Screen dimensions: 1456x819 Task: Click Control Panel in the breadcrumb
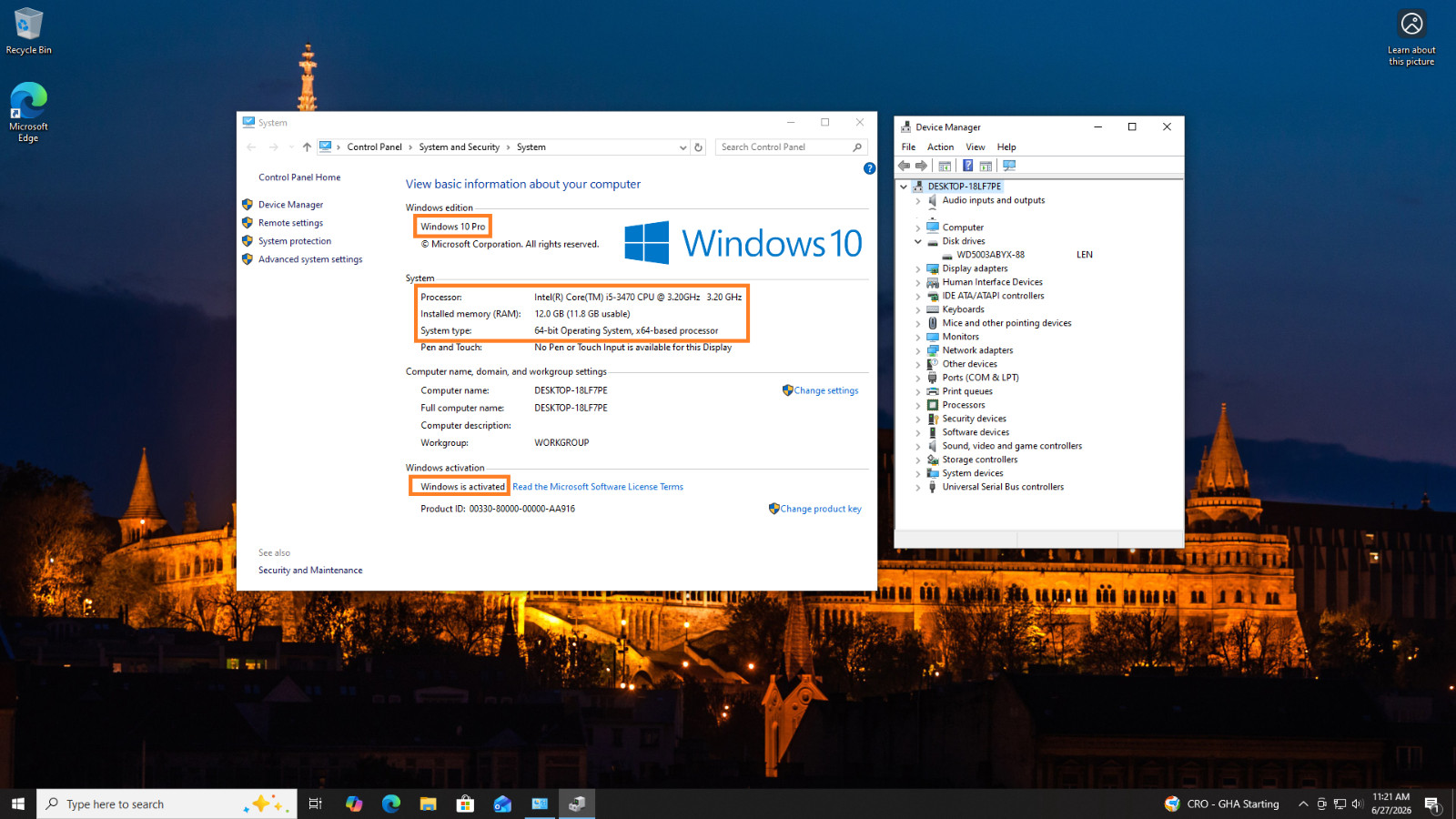point(374,147)
